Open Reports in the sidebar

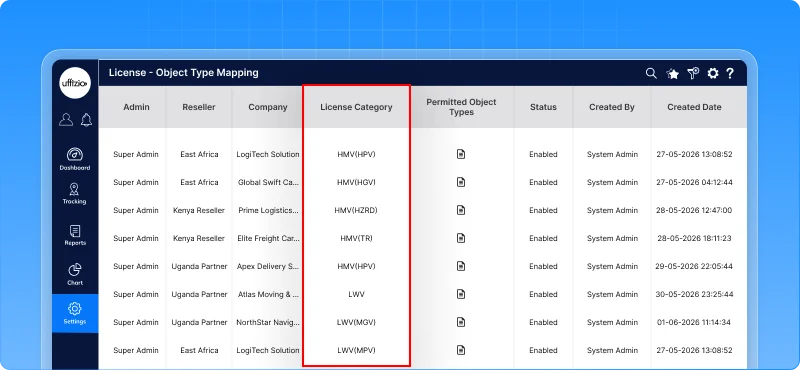(74, 235)
